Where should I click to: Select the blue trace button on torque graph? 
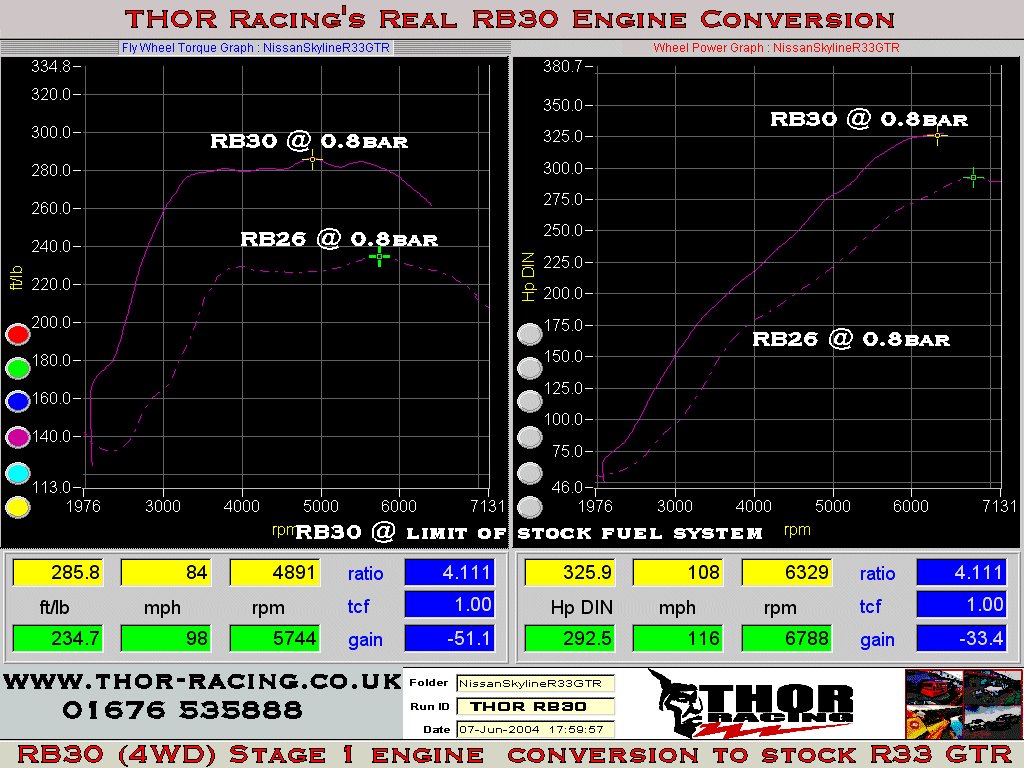pos(17,402)
